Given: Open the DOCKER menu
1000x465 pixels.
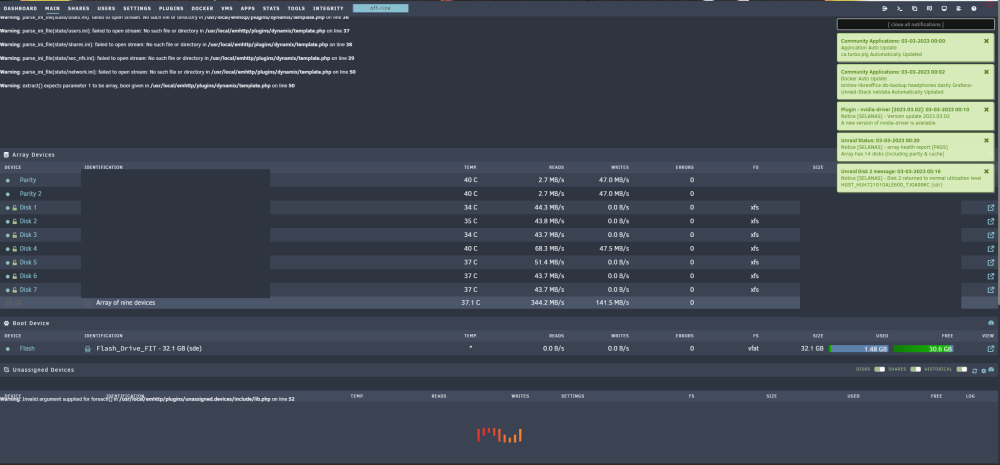Looking at the screenshot, I should 202,8.
